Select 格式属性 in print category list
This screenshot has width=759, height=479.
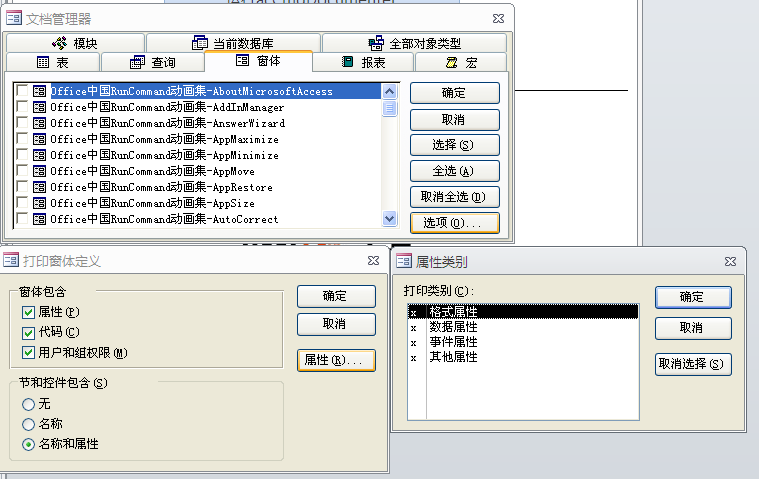pyautogui.click(x=523, y=312)
